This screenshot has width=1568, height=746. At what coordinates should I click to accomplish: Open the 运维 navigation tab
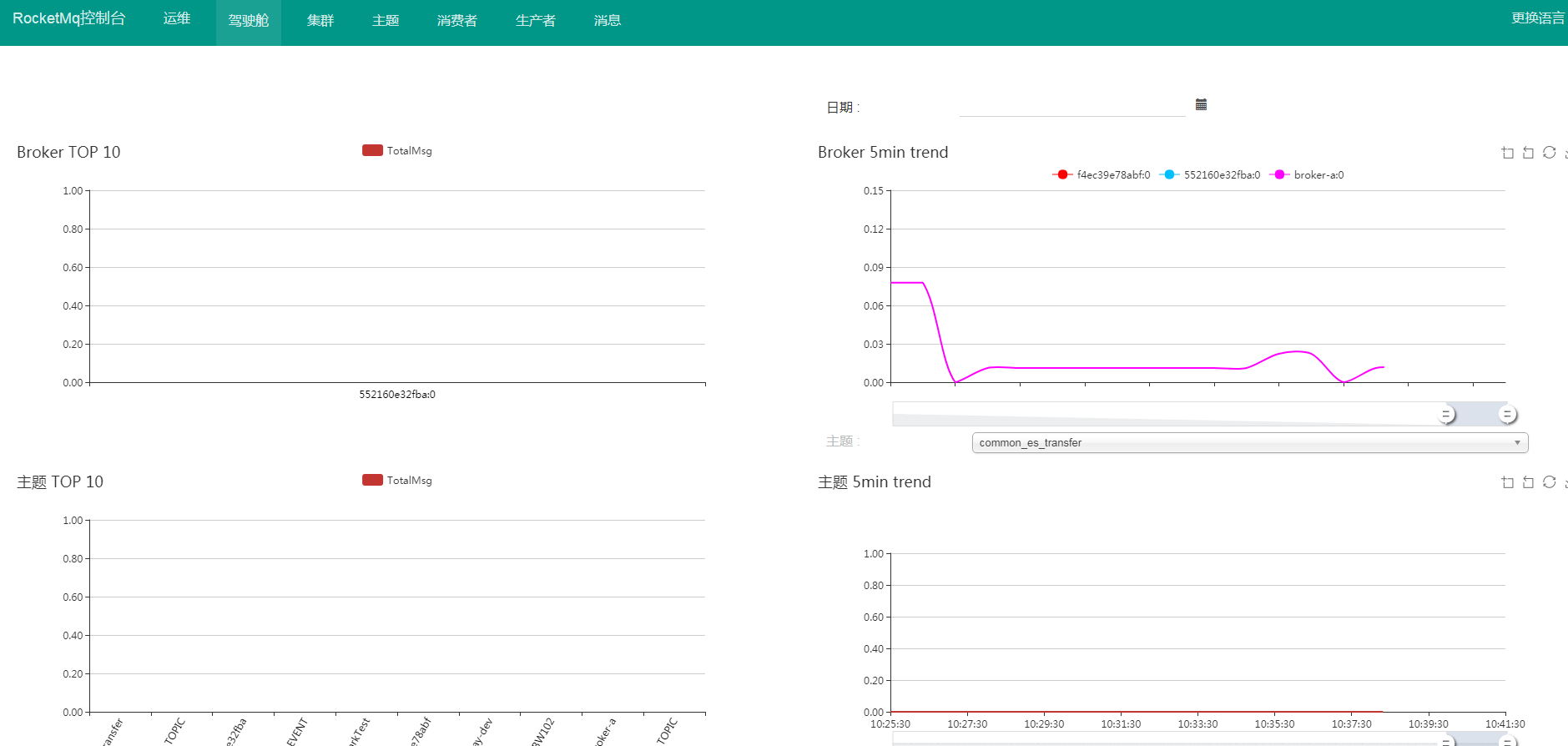point(177,19)
